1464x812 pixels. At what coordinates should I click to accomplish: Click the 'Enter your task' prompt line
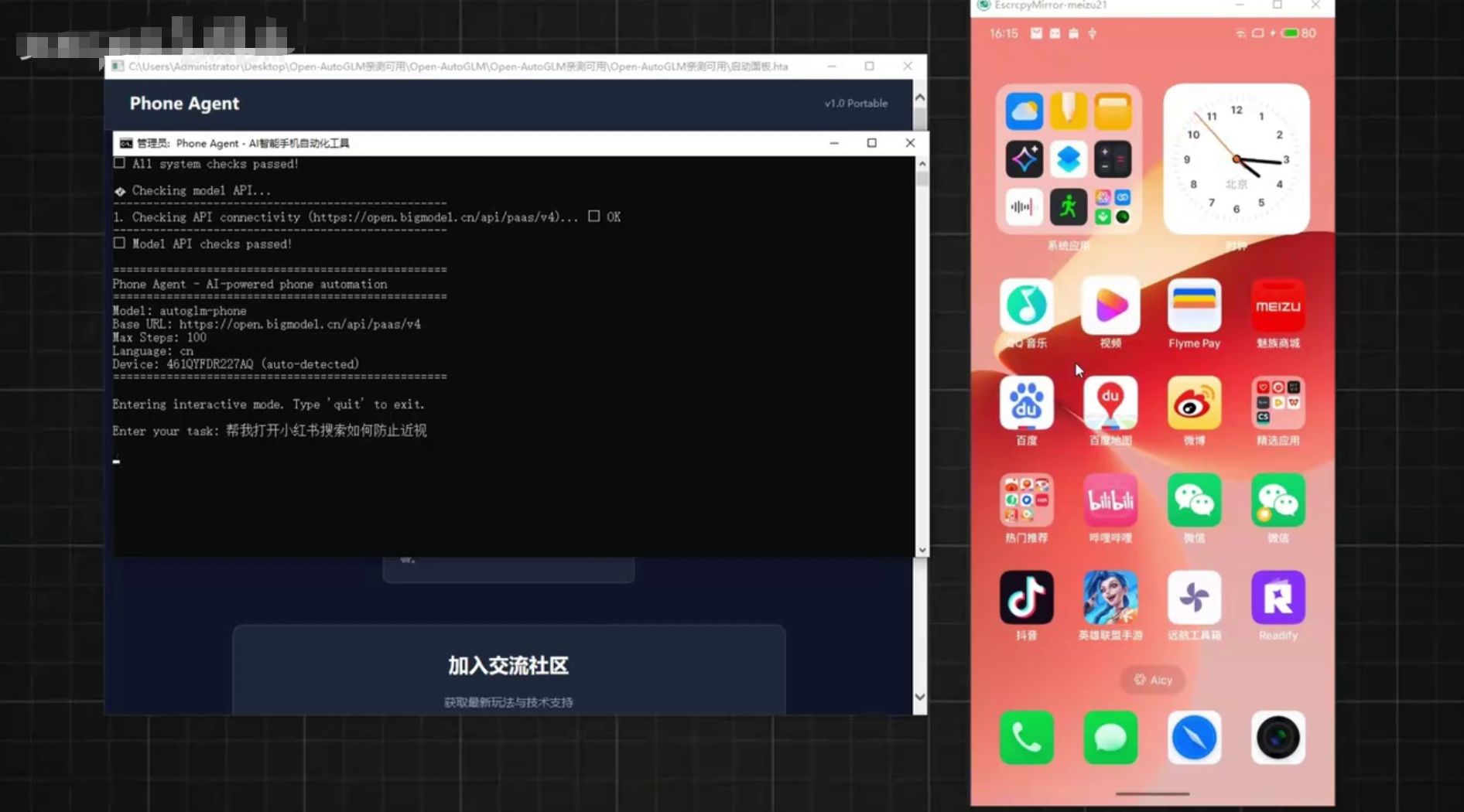coord(269,431)
